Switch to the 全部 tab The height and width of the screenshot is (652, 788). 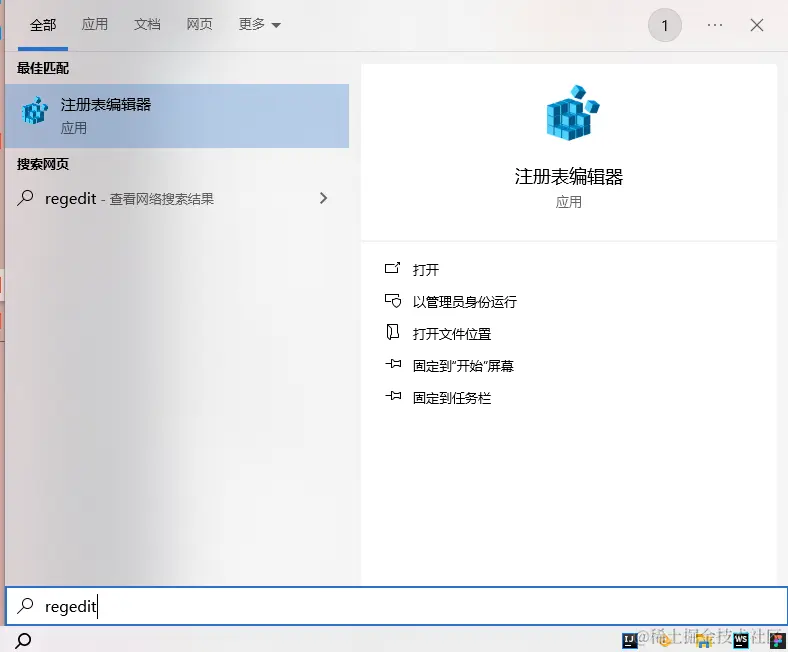click(43, 25)
